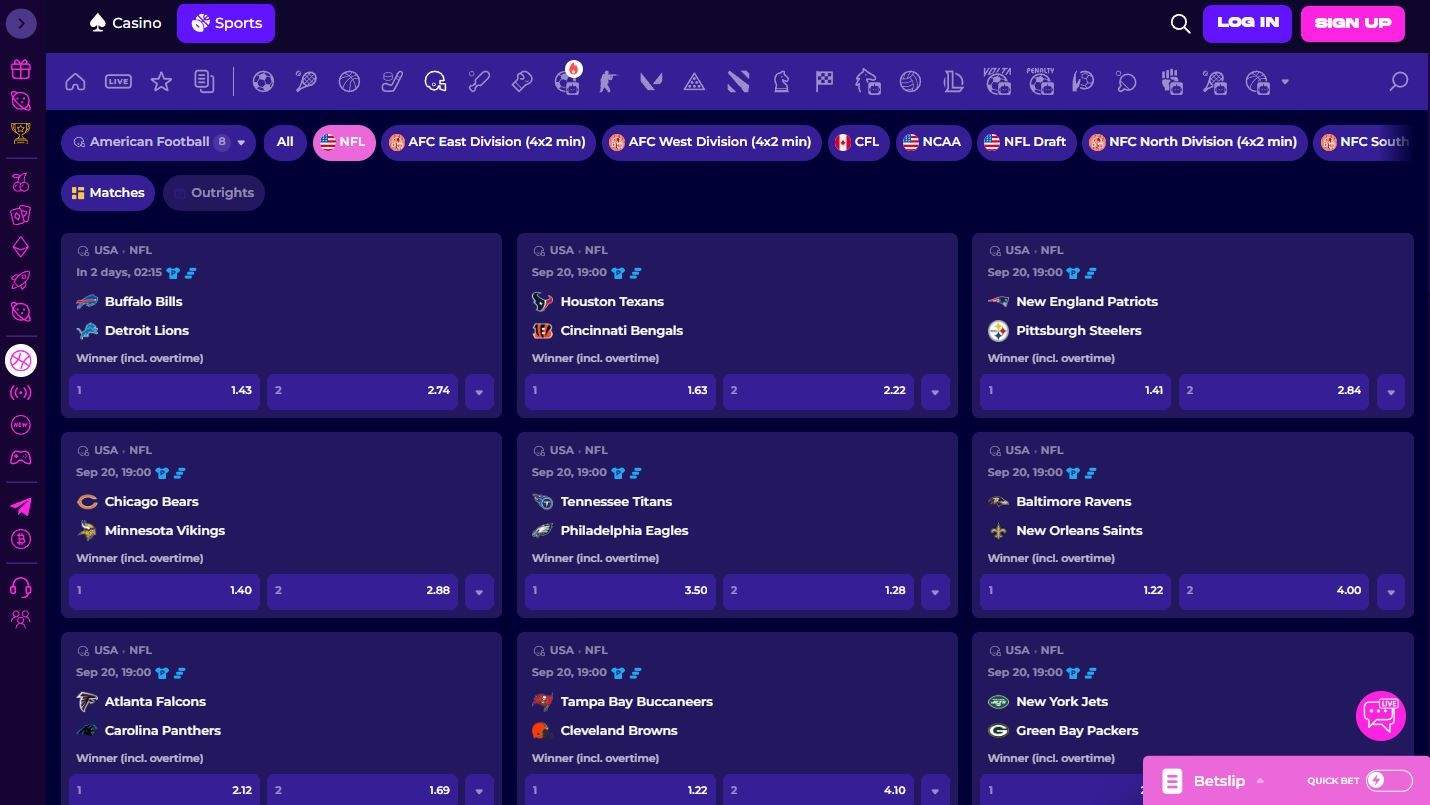The image size is (1430, 805).
Task: Open the cherries slots sidebar icon
Action: (x=21, y=183)
